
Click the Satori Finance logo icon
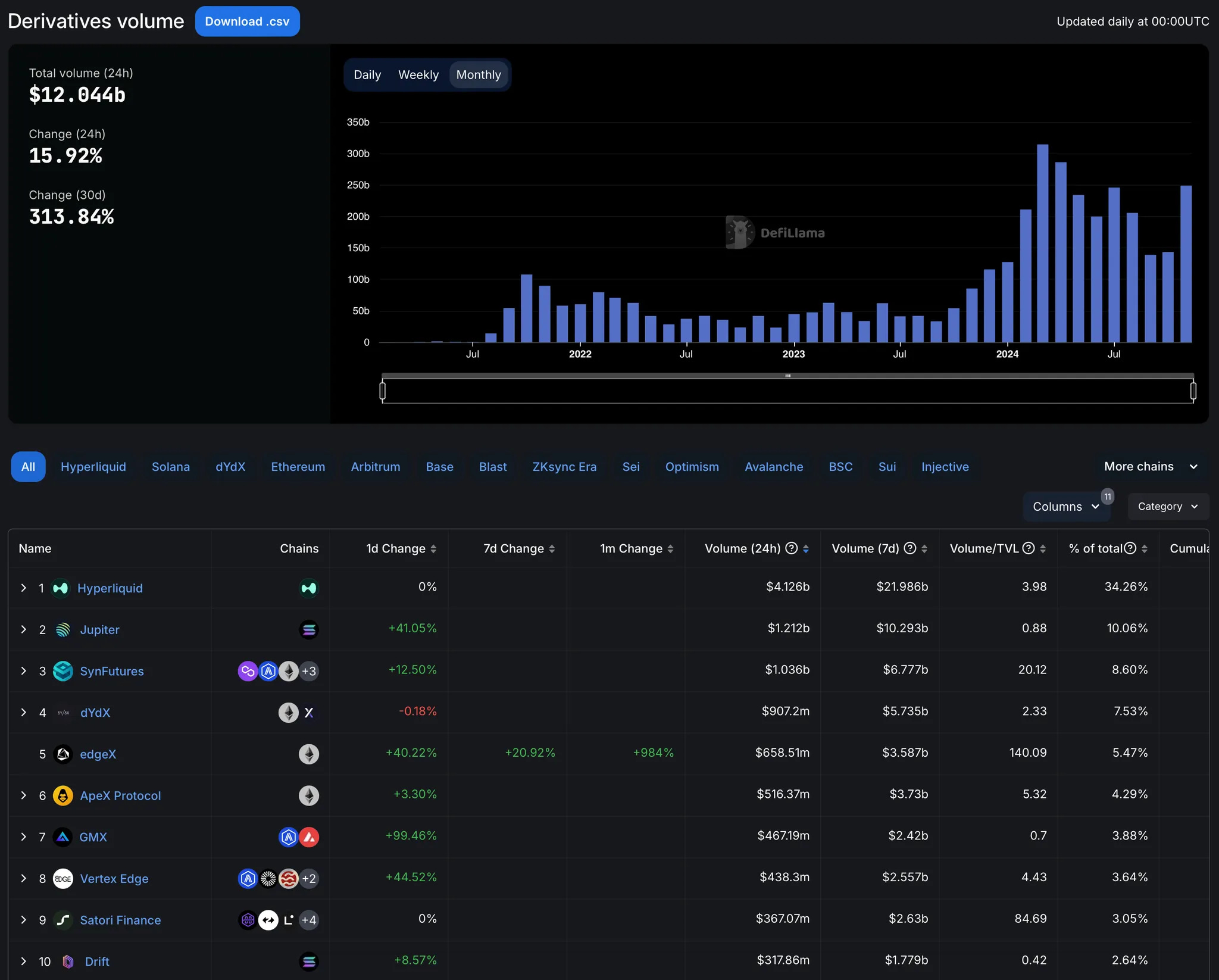(62, 920)
